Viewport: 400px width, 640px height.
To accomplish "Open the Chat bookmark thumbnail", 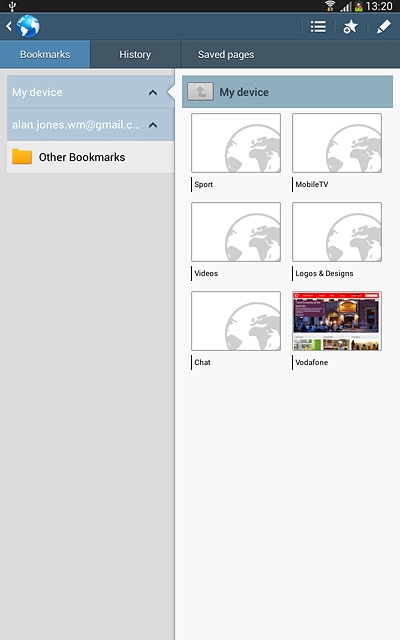I will click(236, 321).
